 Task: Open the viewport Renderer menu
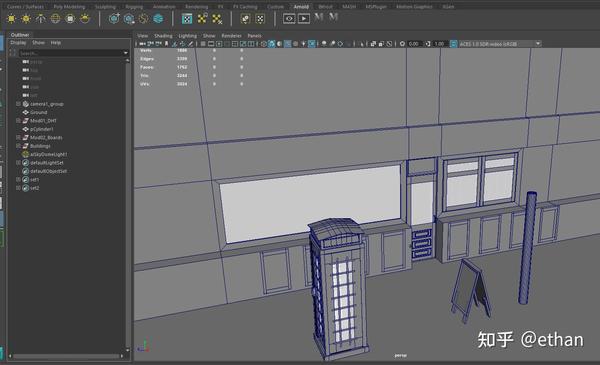click(232, 36)
